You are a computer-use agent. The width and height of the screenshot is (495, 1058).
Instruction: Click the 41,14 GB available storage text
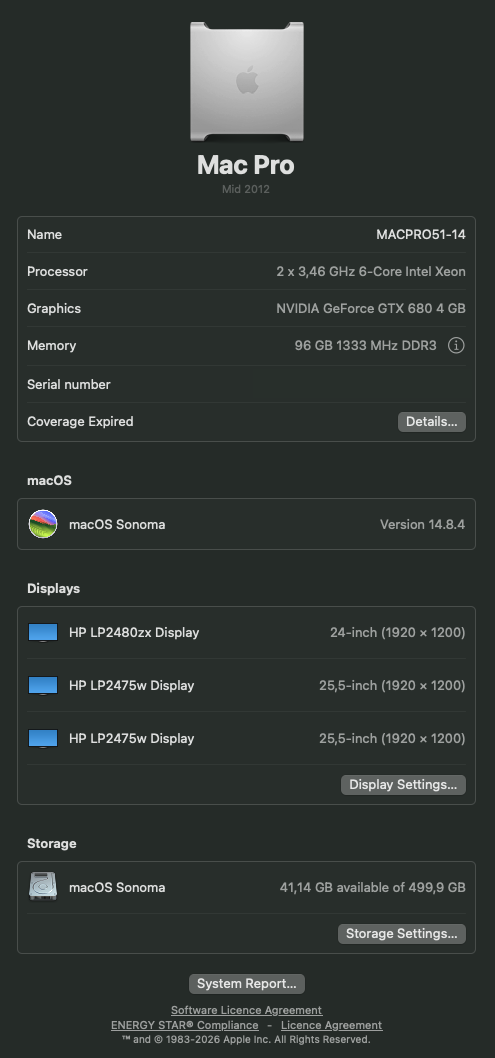[372, 887]
